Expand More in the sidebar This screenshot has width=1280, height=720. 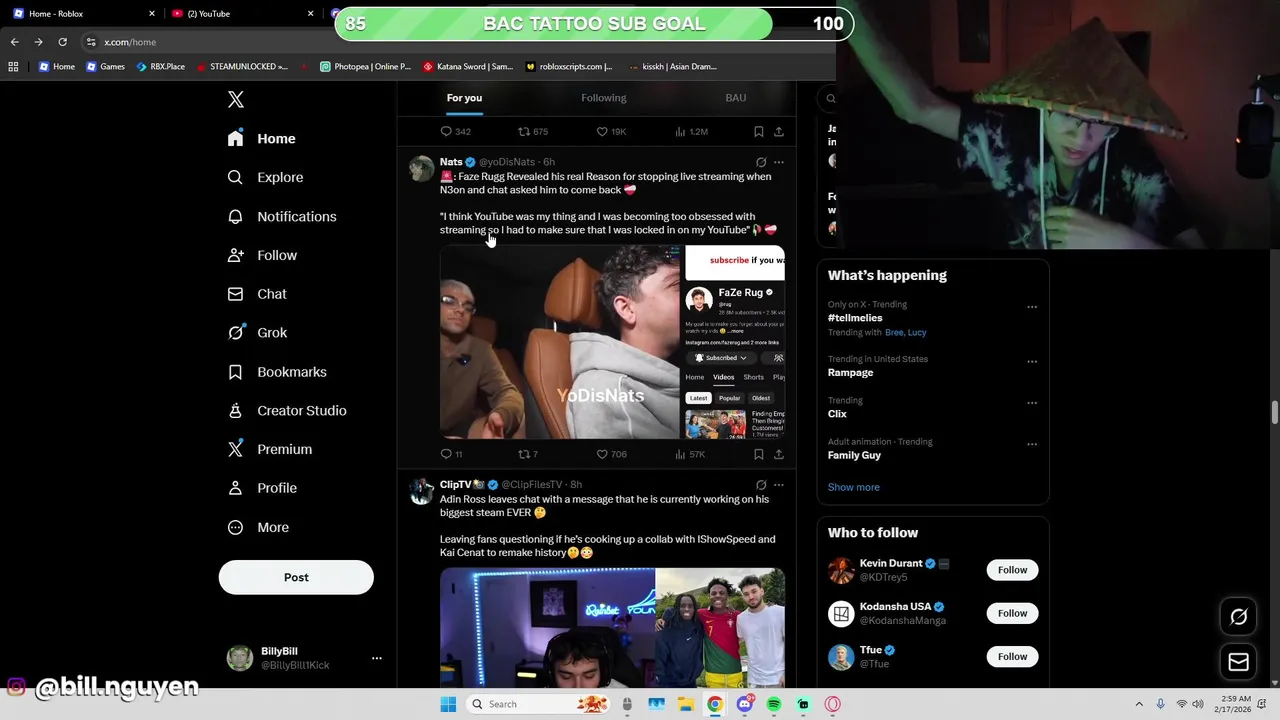tap(258, 527)
